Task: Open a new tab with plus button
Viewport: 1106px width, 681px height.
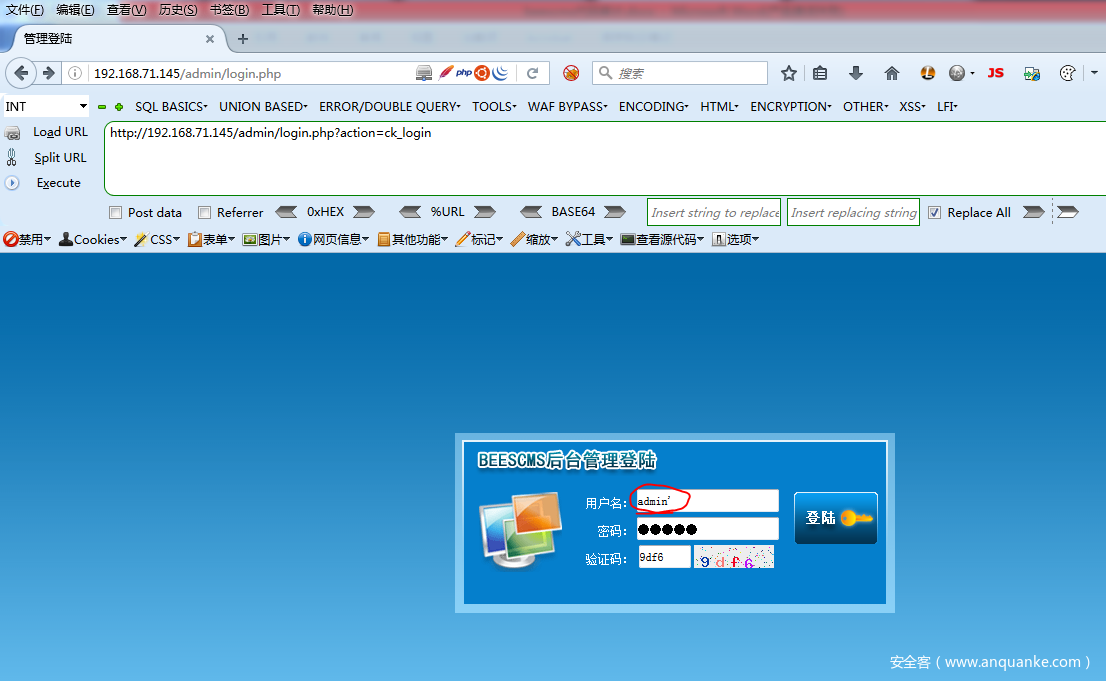Action: pyautogui.click(x=243, y=39)
